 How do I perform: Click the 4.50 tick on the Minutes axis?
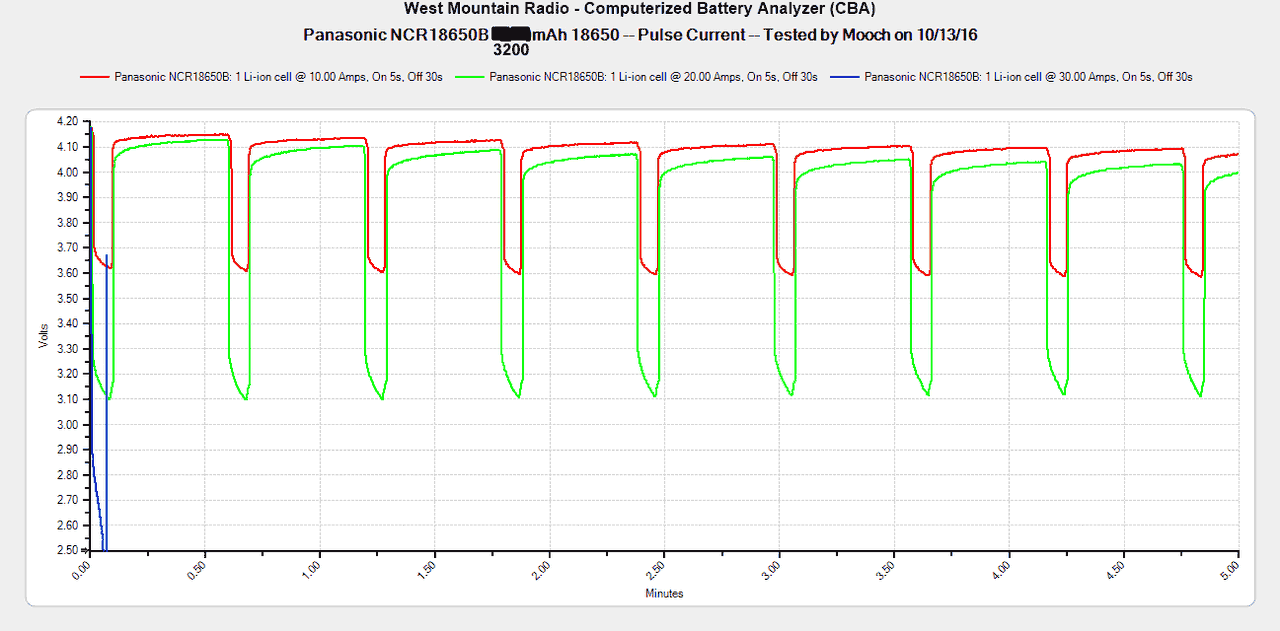point(1118,569)
